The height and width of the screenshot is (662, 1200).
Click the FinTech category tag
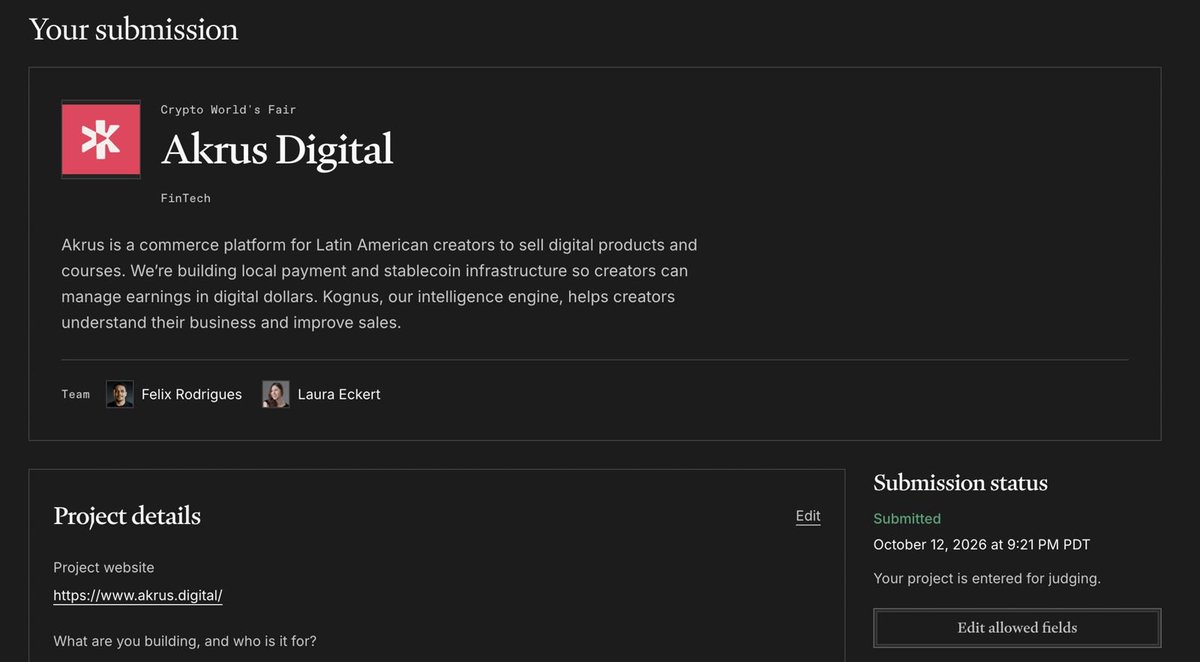point(186,198)
